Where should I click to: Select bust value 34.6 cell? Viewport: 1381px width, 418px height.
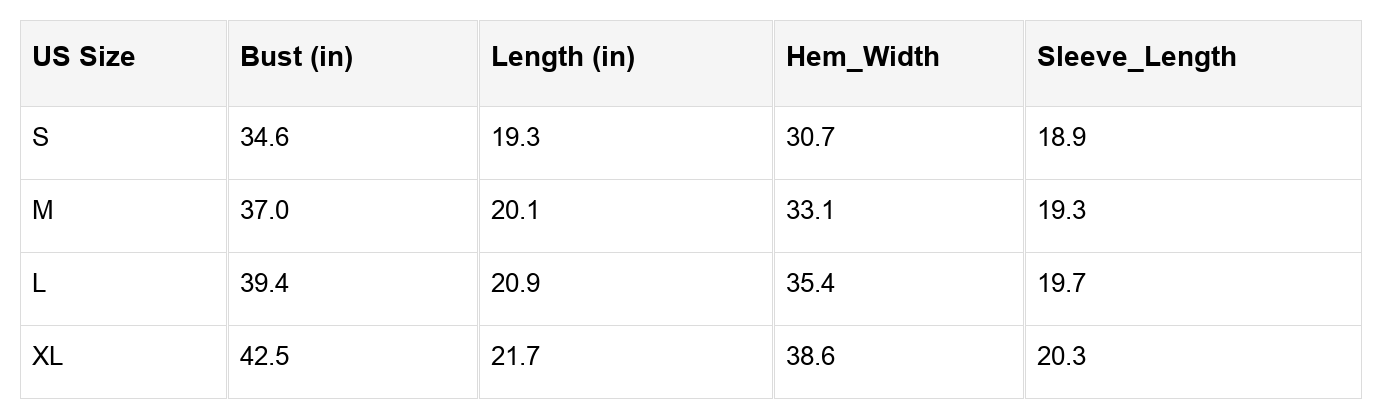tap(264, 138)
